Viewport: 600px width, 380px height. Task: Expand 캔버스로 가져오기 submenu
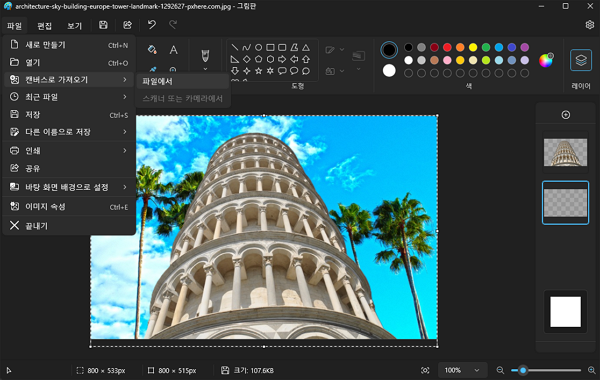coord(69,80)
